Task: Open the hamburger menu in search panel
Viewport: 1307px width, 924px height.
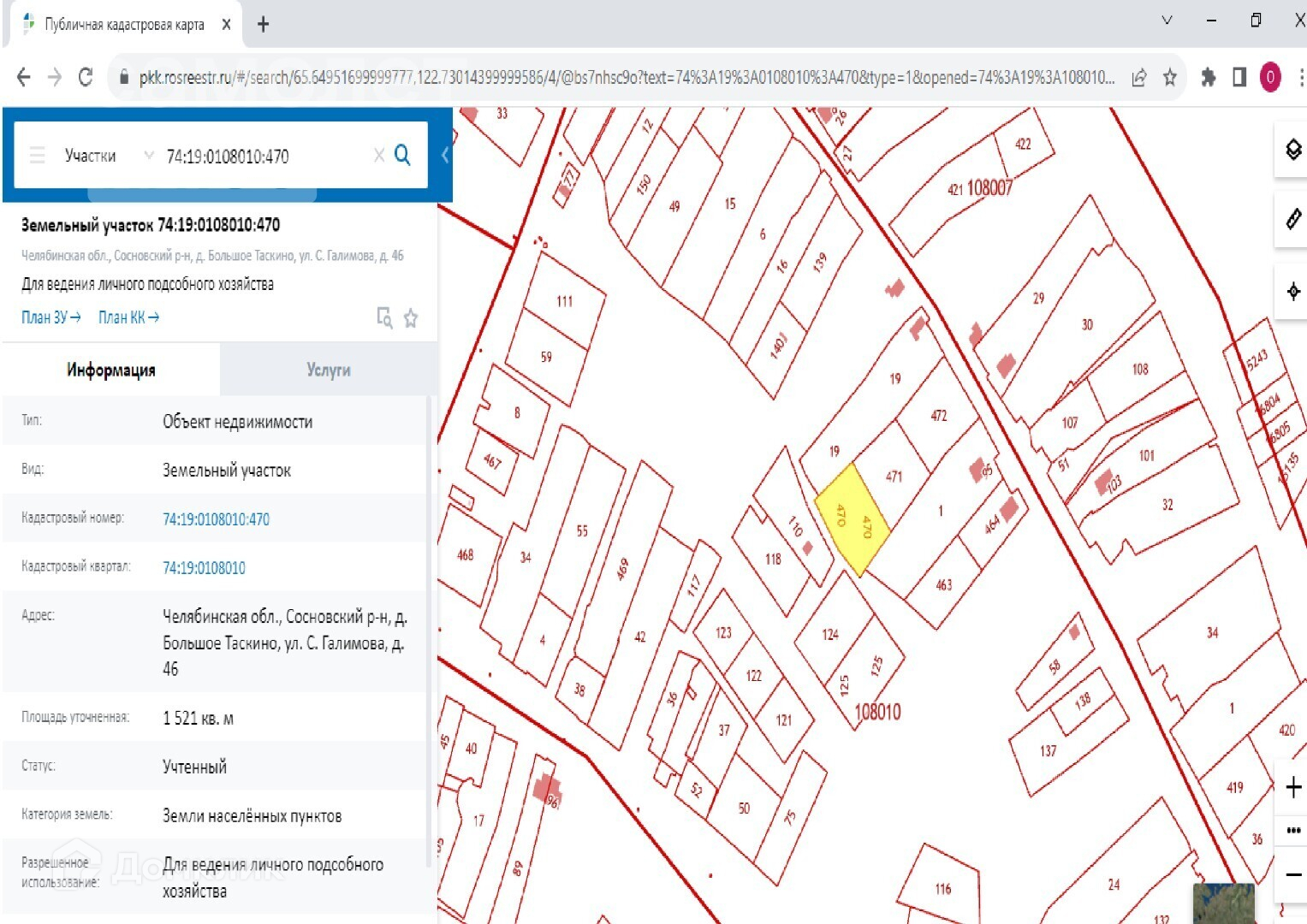Action: tap(37, 156)
